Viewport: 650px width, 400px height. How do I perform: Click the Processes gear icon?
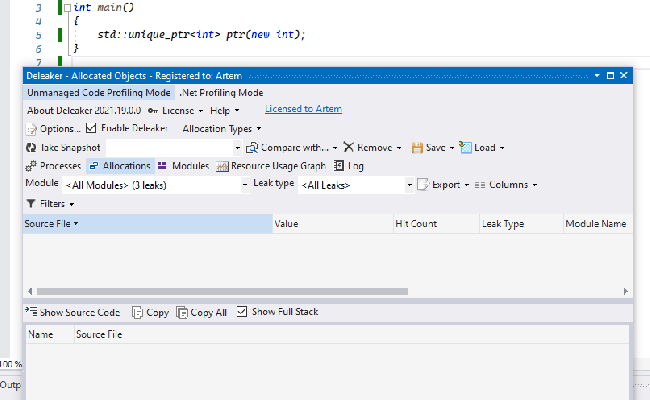tap(31, 166)
